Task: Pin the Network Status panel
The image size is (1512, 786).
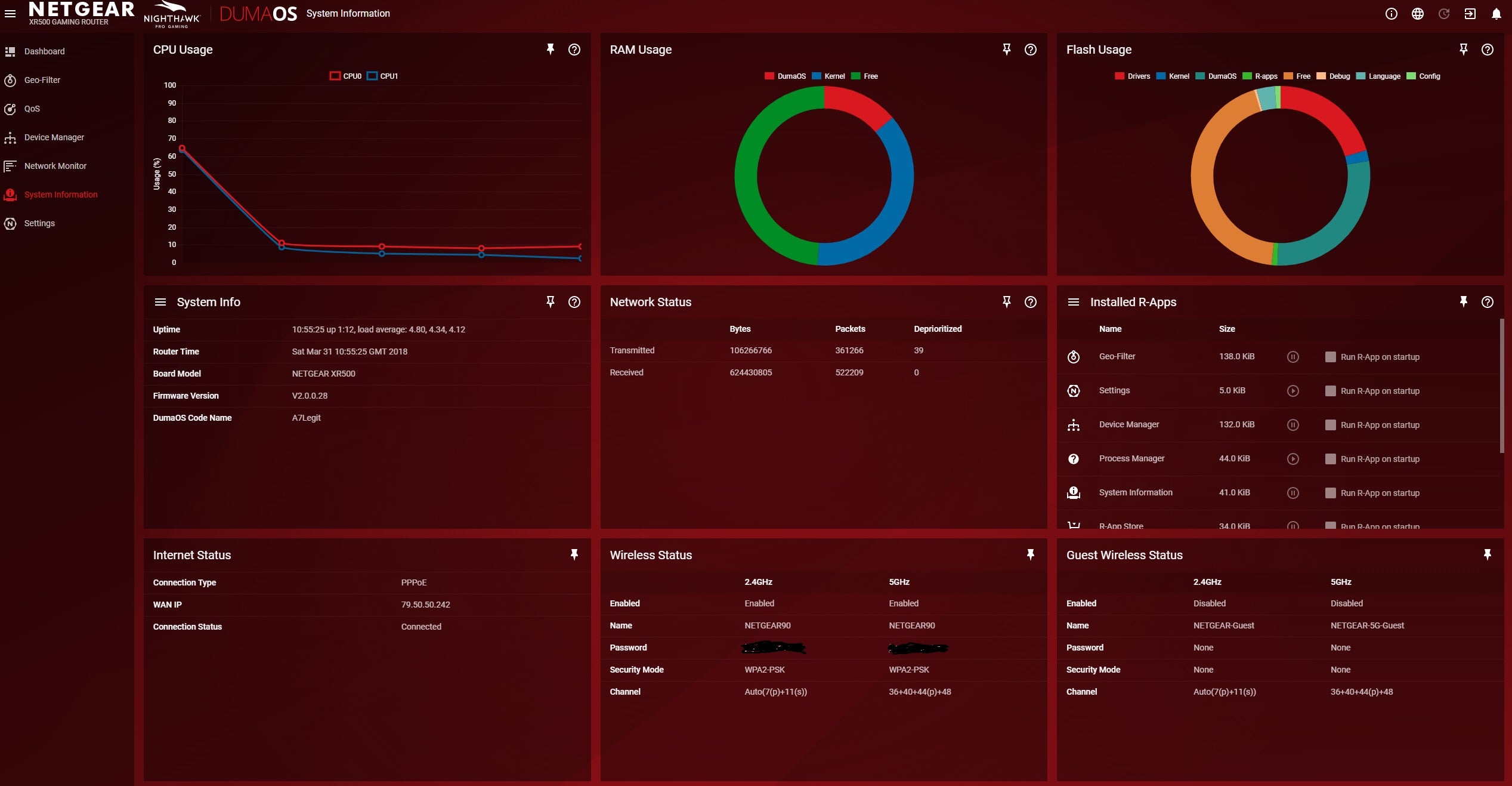Action: (x=1006, y=302)
